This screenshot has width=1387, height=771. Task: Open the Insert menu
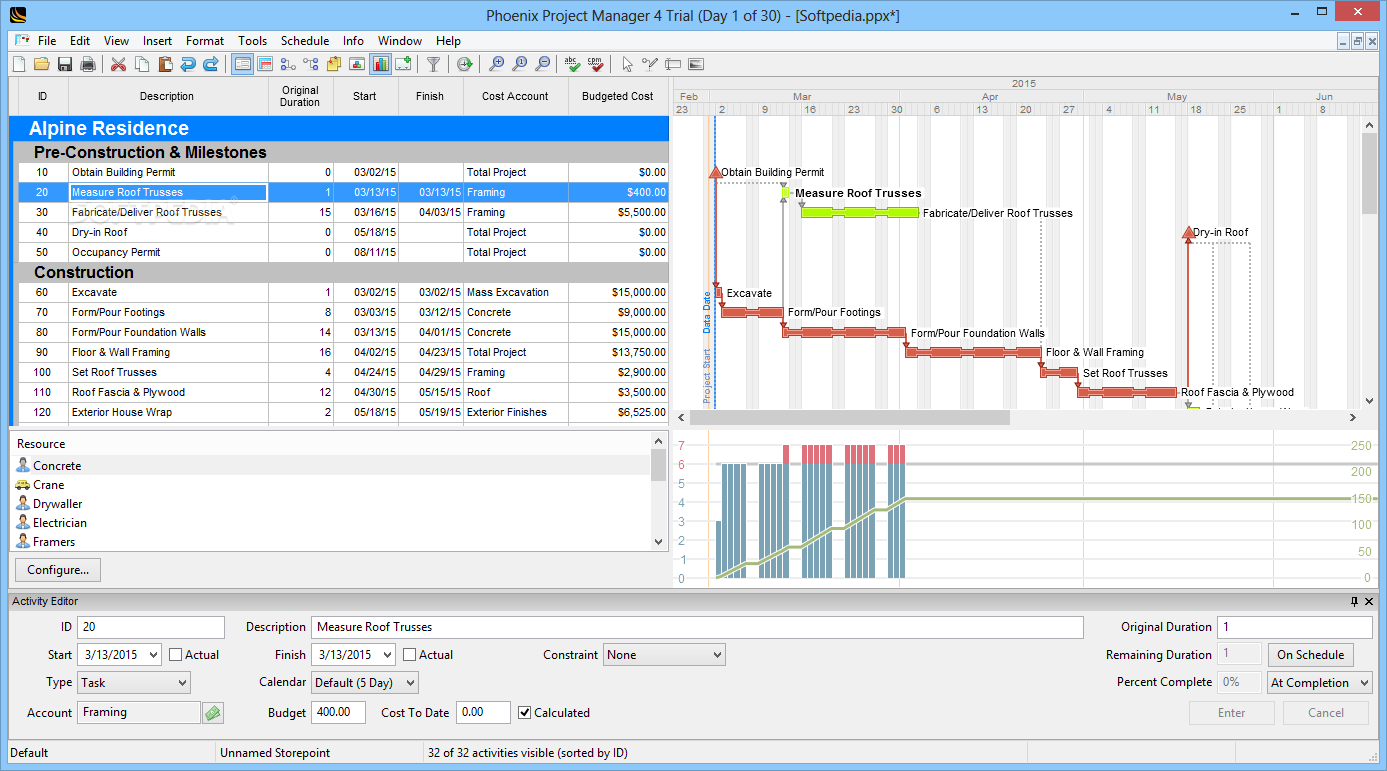click(157, 41)
